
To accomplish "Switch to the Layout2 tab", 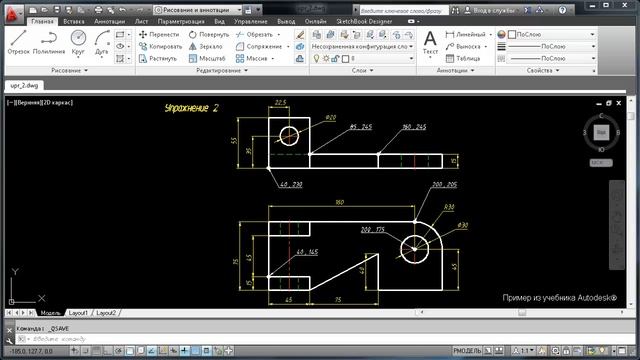I will coord(106,313).
